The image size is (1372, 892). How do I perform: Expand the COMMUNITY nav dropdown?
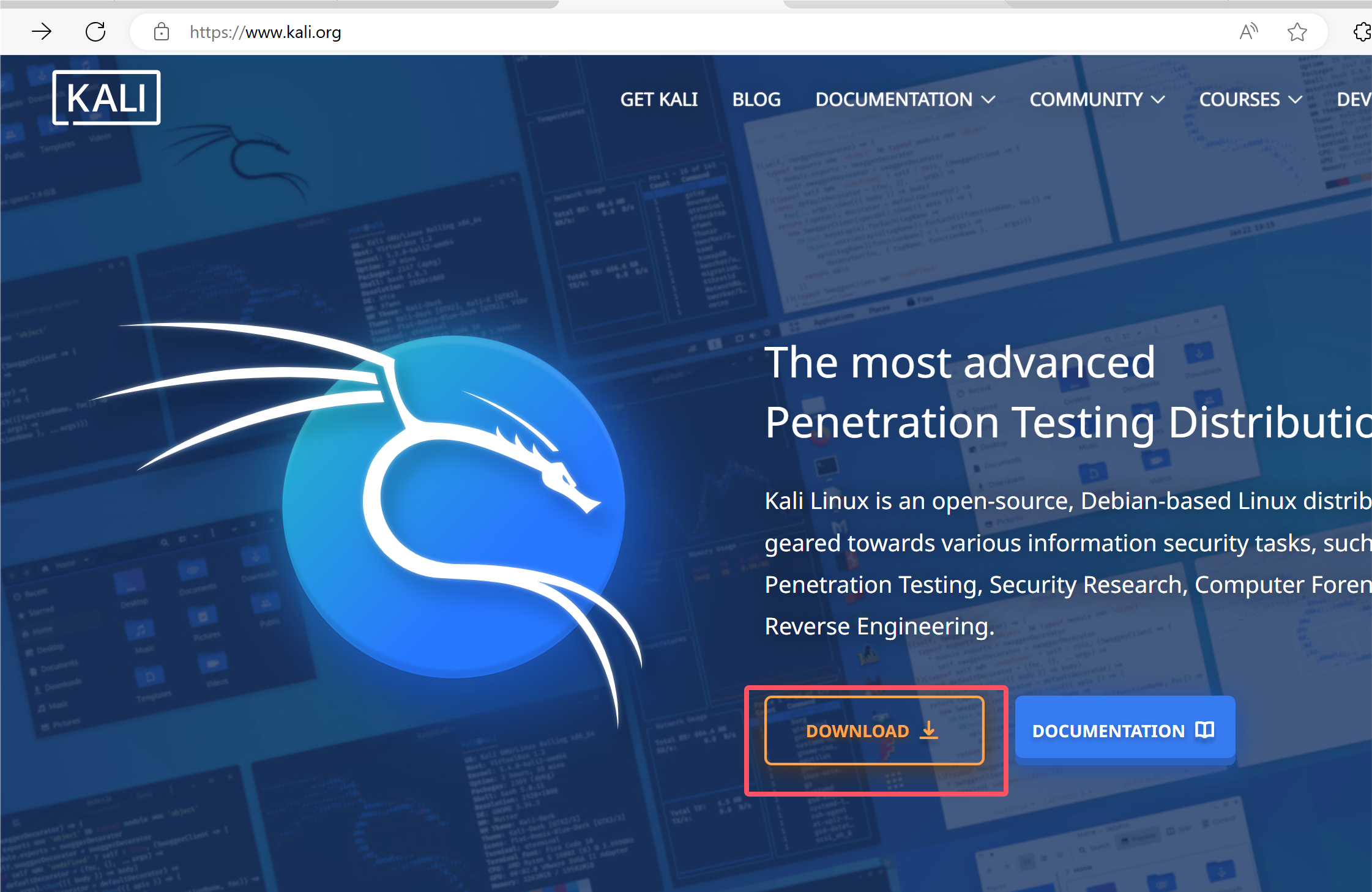tap(1097, 99)
